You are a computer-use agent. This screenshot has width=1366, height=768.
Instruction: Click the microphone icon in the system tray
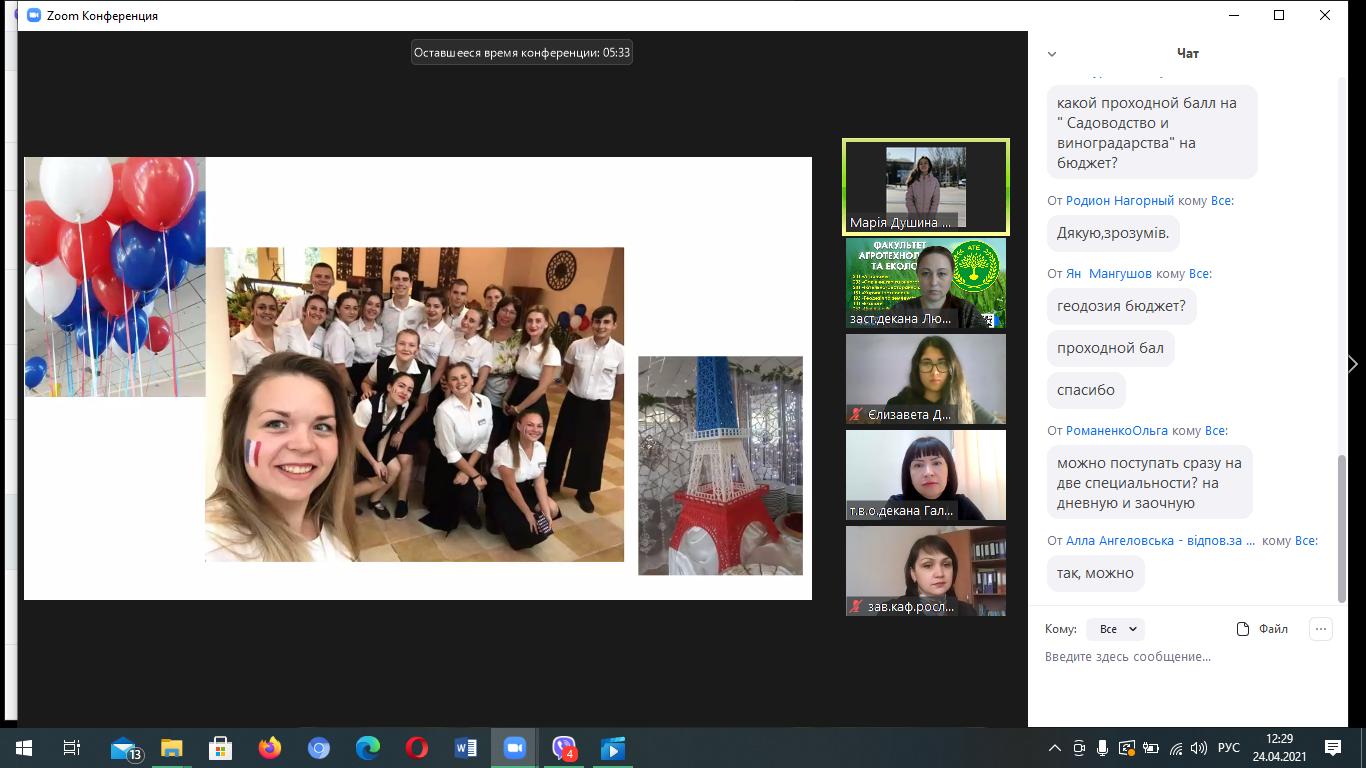1102,748
